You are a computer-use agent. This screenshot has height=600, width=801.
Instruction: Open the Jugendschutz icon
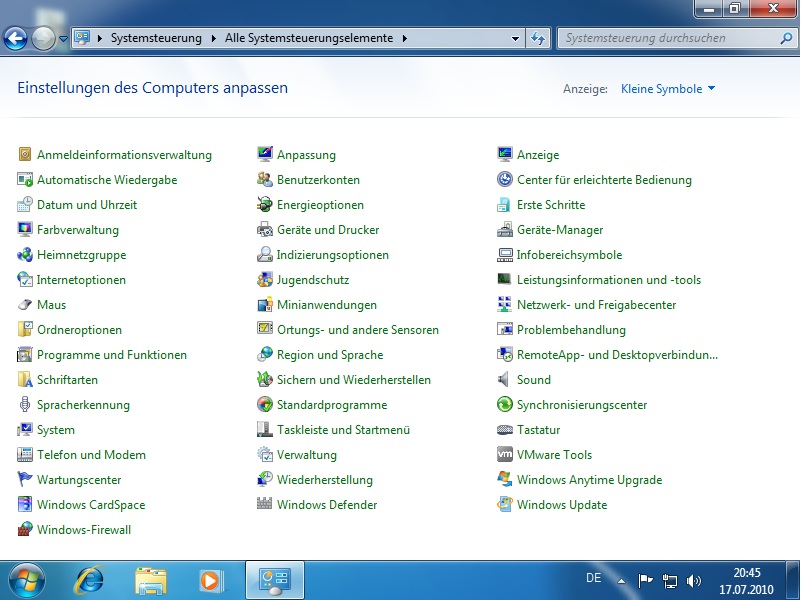tap(265, 280)
